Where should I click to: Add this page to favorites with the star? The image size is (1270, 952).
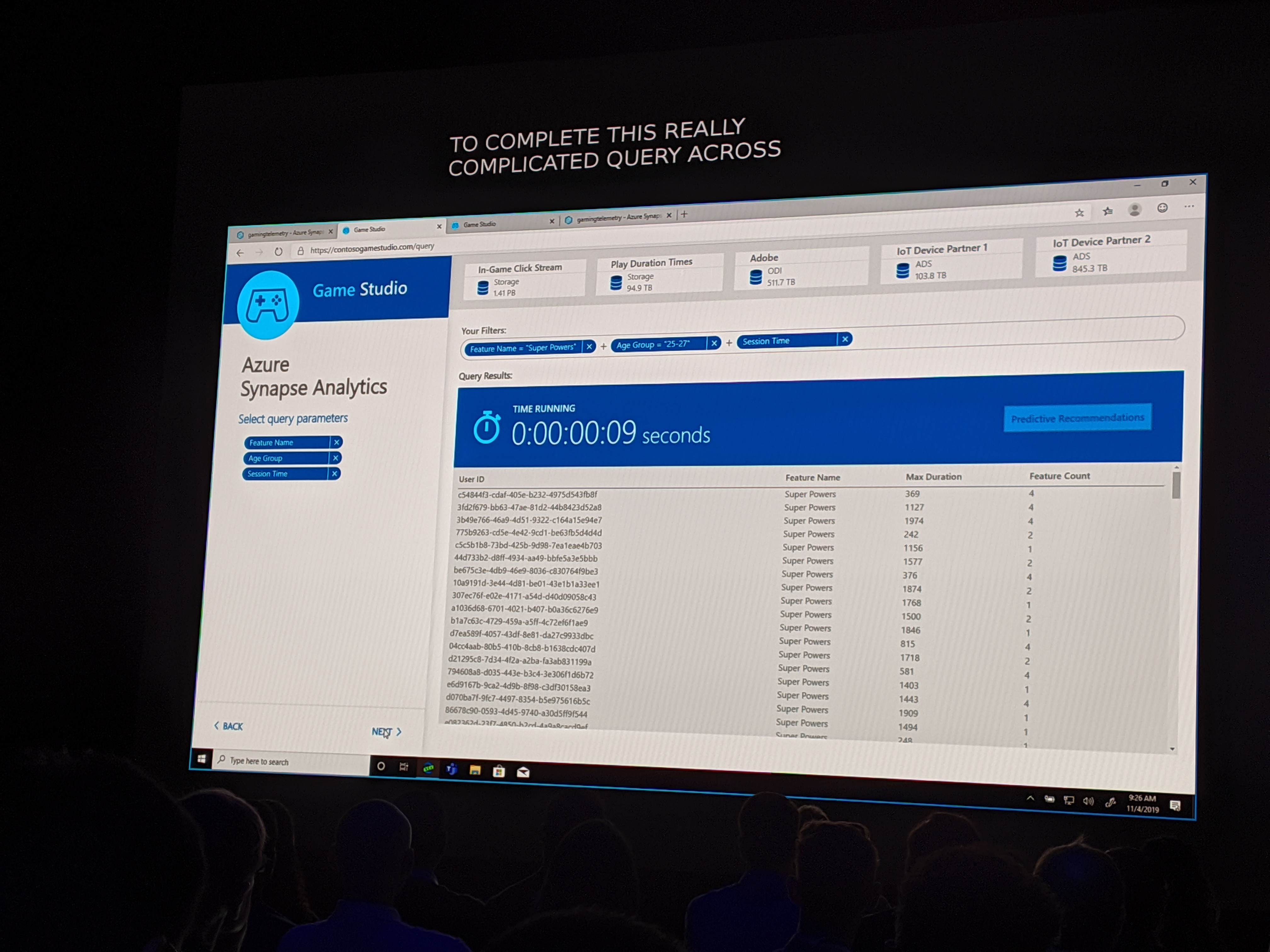point(1079,213)
